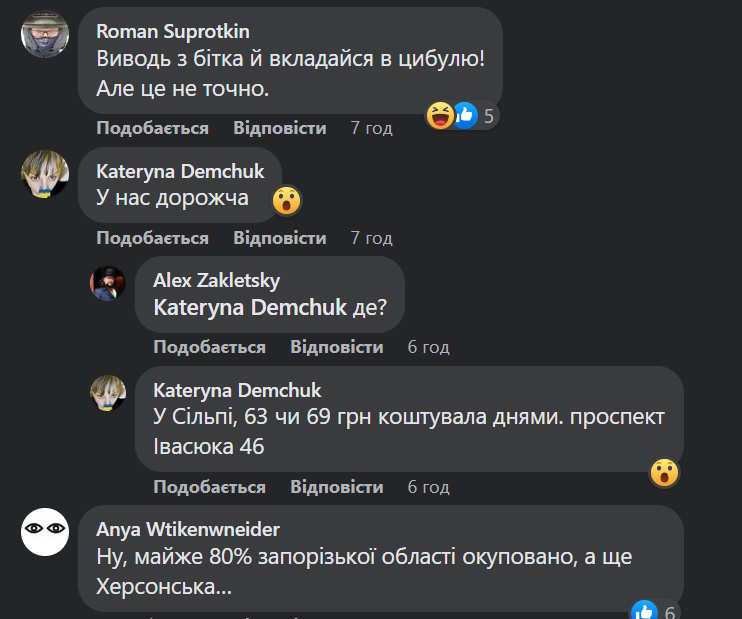Click Anya Wtikenwneider's eyes avatar

45,528
